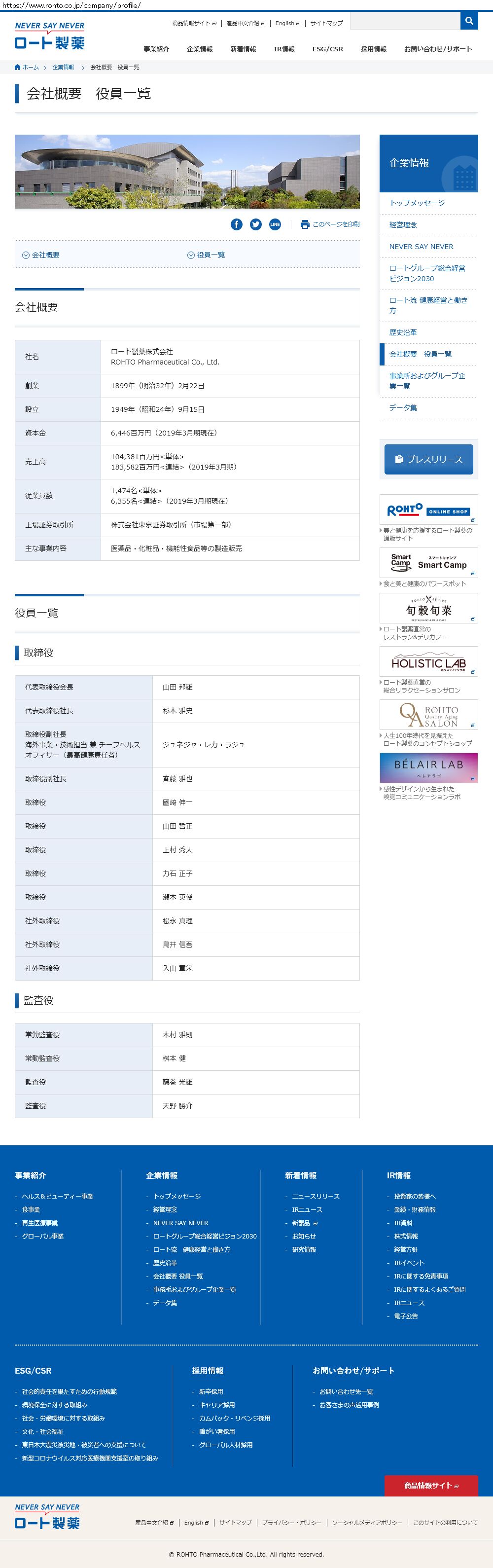The image size is (493, 1568).
Task: Switch to English site from top bar
Action: 288,23
